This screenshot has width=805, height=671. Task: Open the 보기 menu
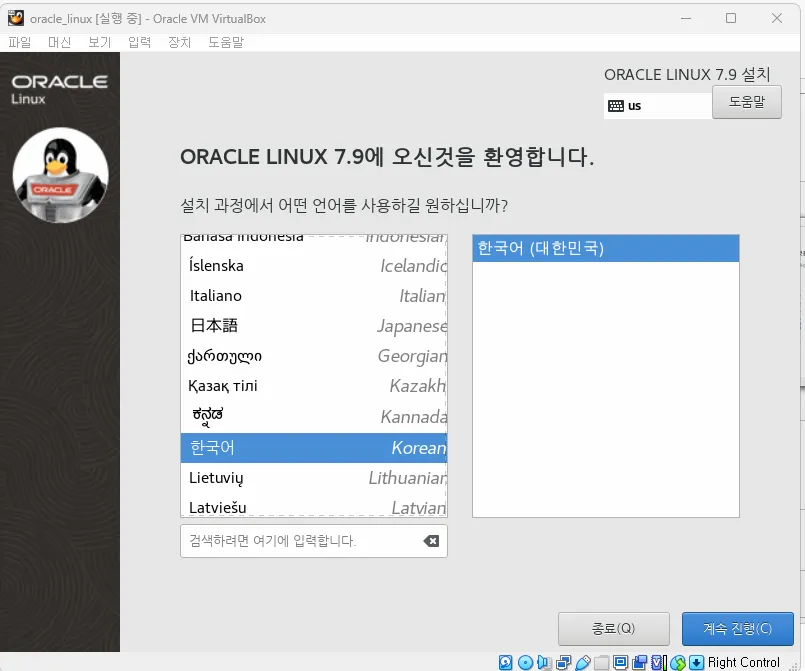pos(99,42)
